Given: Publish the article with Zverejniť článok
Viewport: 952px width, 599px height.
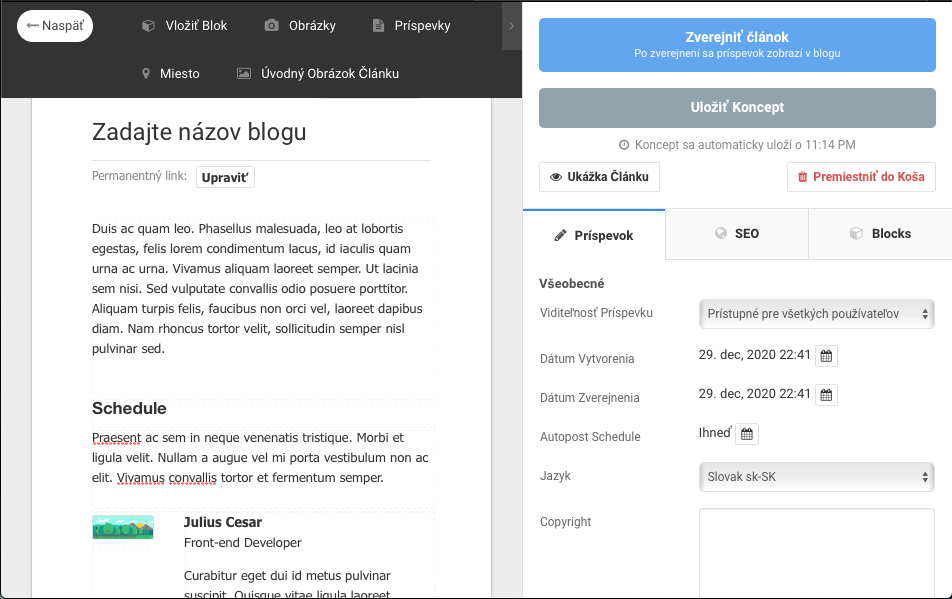Looking at the screenshot, I should pos(737,45).
